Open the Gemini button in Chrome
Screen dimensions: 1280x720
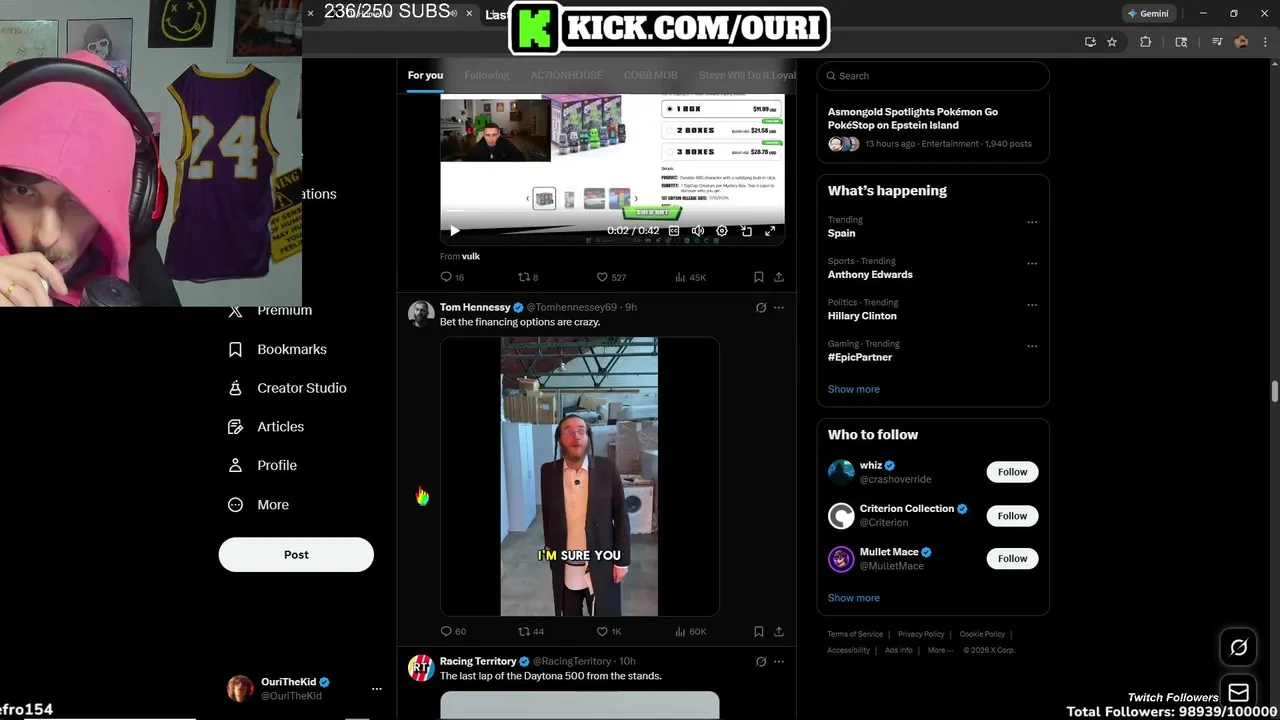pos(1147,14)
